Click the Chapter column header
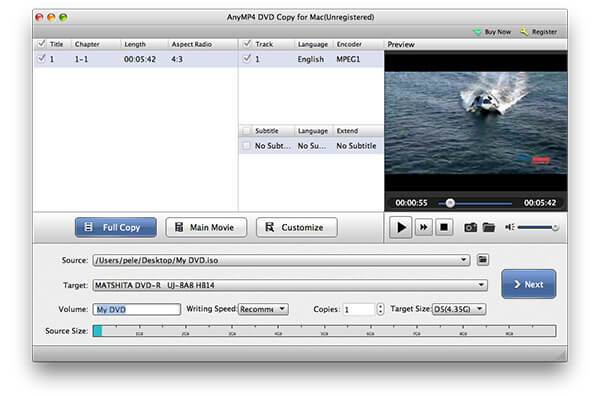The height and width of the screenshot is (396, 600). pos(87,44)
